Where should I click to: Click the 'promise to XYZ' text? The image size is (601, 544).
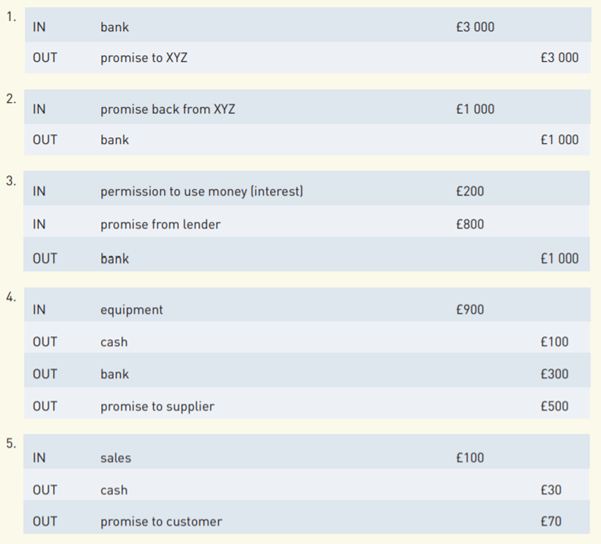click(x=143, y=58)
